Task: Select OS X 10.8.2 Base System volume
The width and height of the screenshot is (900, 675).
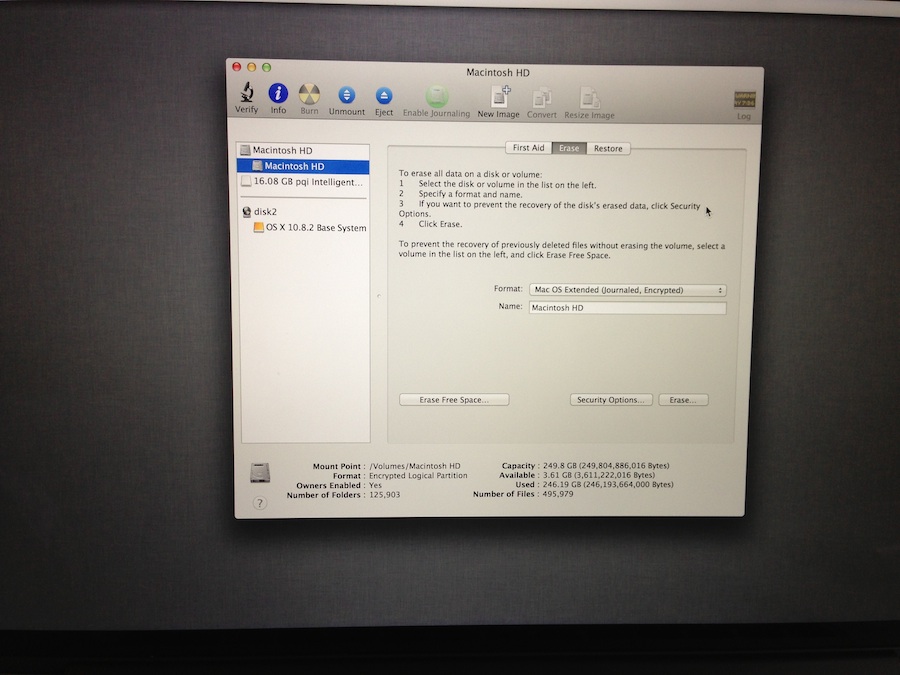Action: tap(309, 227)
